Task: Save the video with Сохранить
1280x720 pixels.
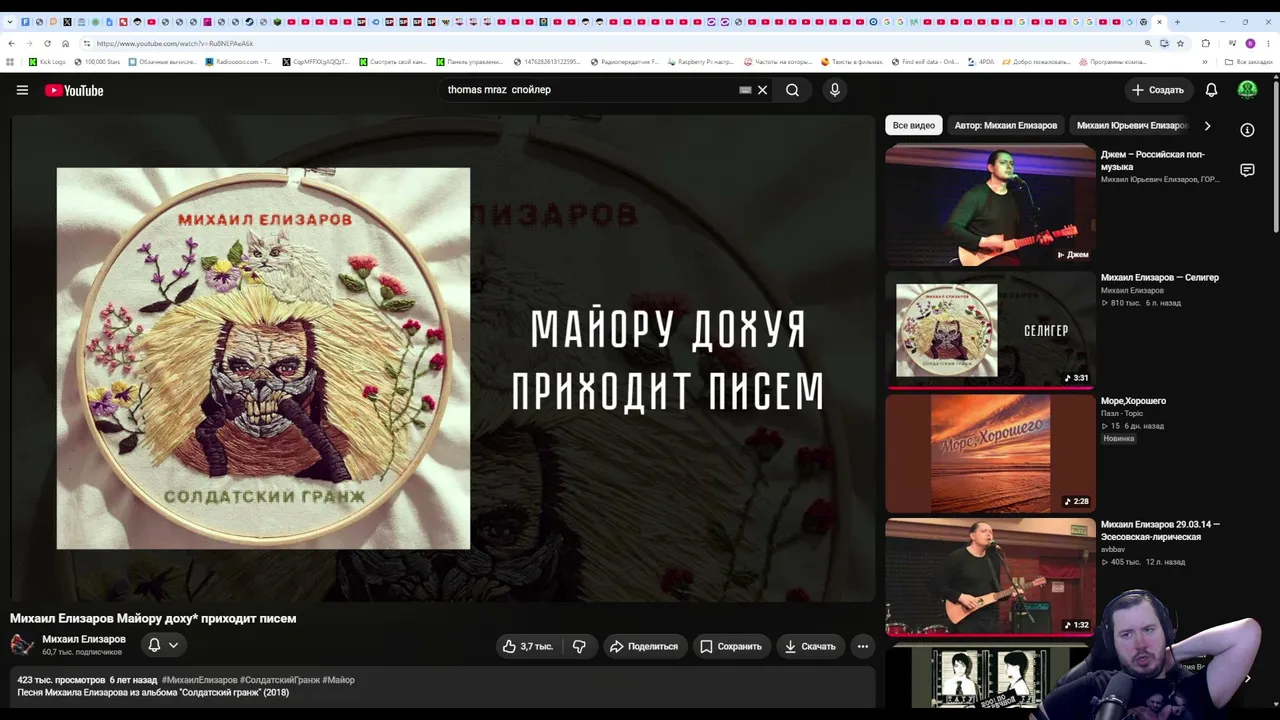Action: (731, 646)
